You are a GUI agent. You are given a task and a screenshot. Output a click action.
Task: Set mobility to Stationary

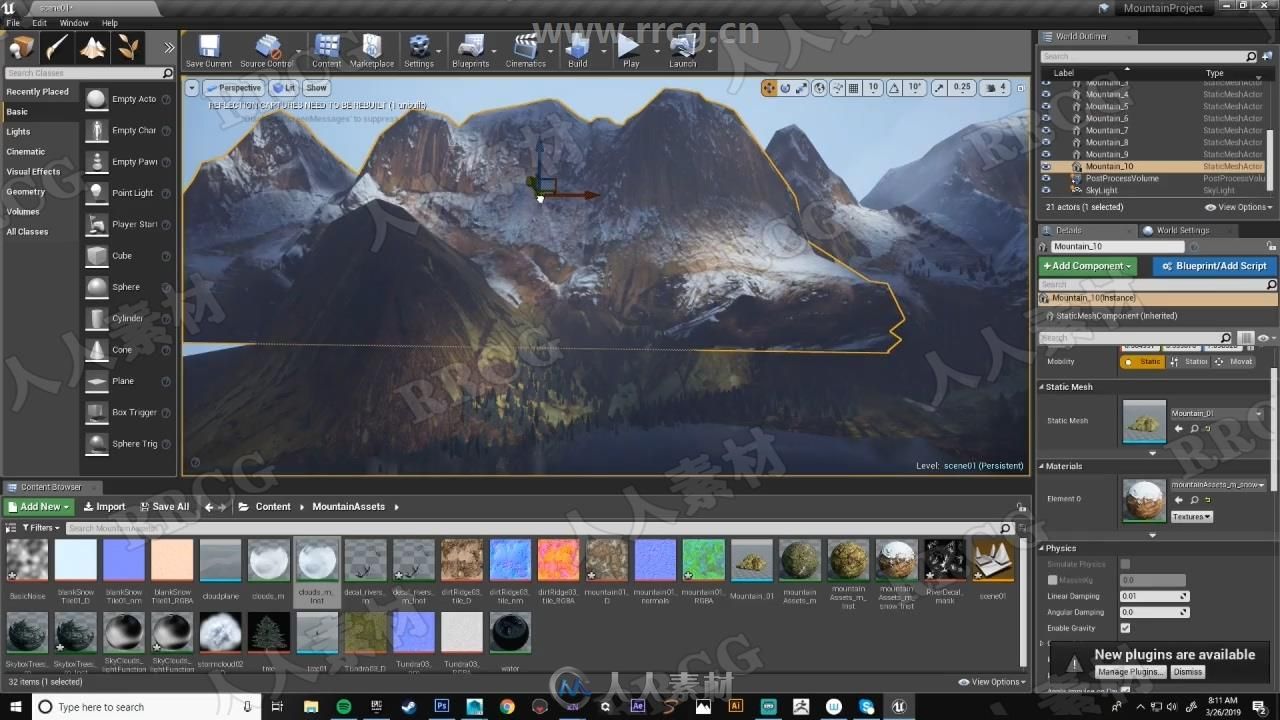[x=1188, y=362]
